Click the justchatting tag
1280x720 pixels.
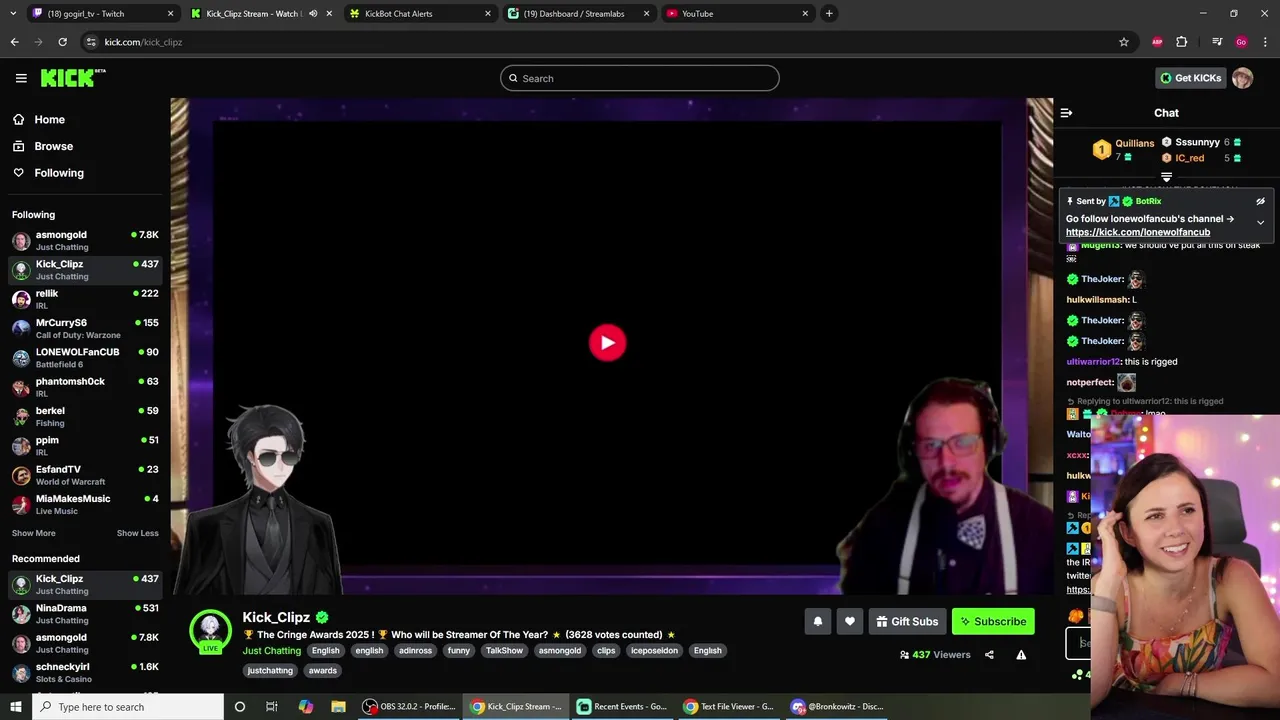[270, 671]
